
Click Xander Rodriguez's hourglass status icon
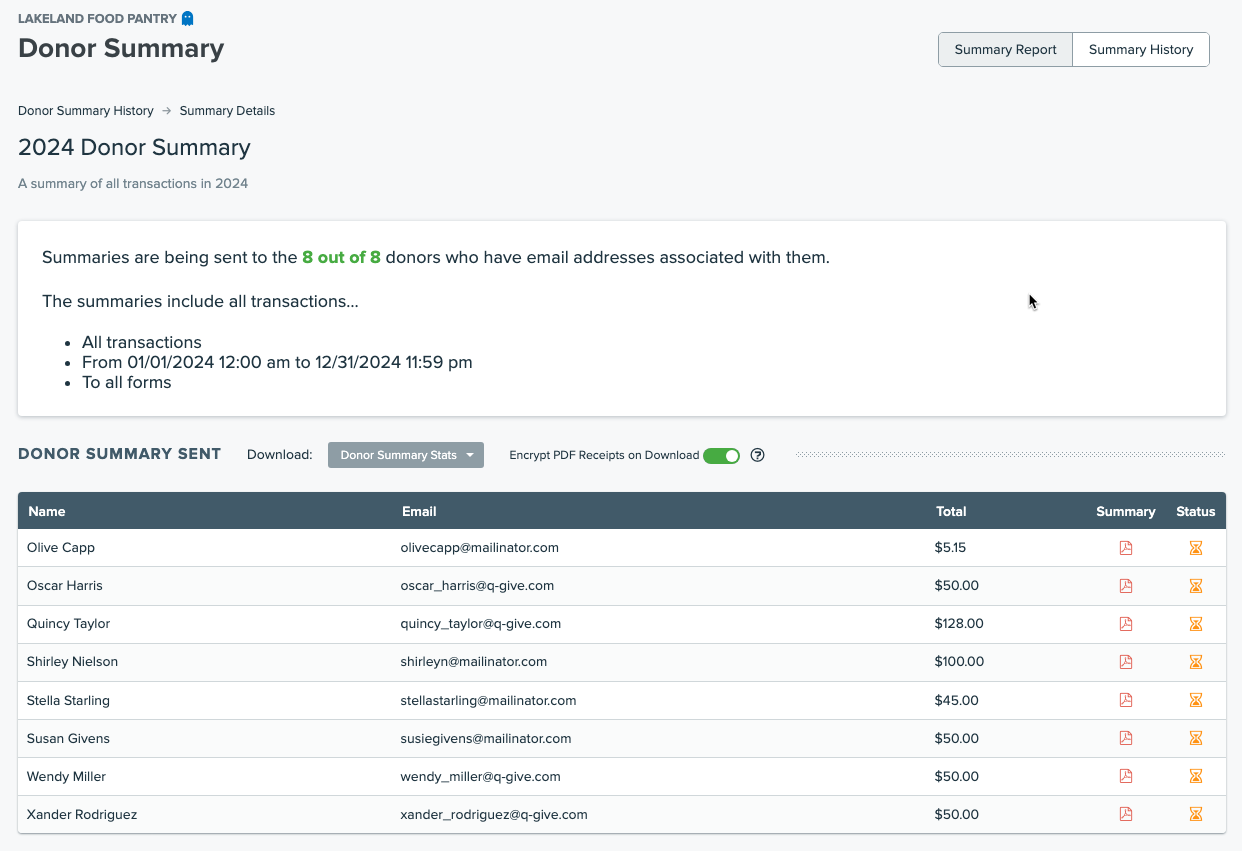pyautogui.click(x=1195, y=814)
